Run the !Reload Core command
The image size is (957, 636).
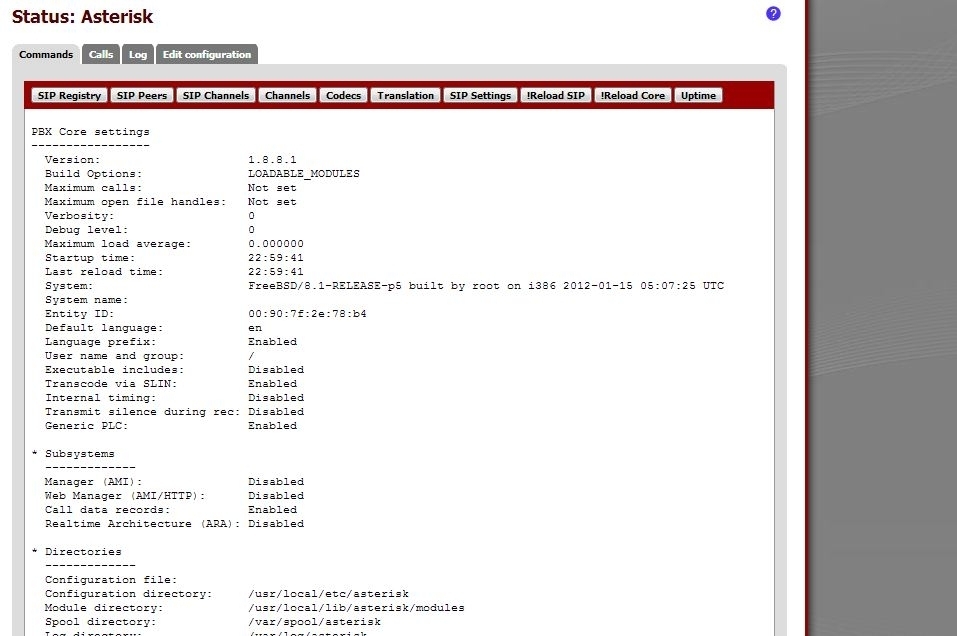point(631,95)
